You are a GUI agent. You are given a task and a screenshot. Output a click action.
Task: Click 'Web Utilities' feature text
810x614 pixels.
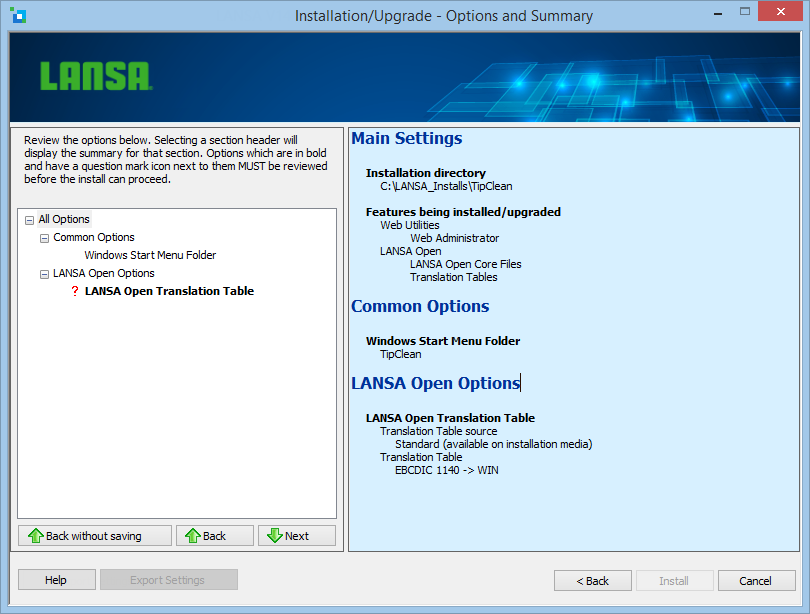tap(410, 225)
